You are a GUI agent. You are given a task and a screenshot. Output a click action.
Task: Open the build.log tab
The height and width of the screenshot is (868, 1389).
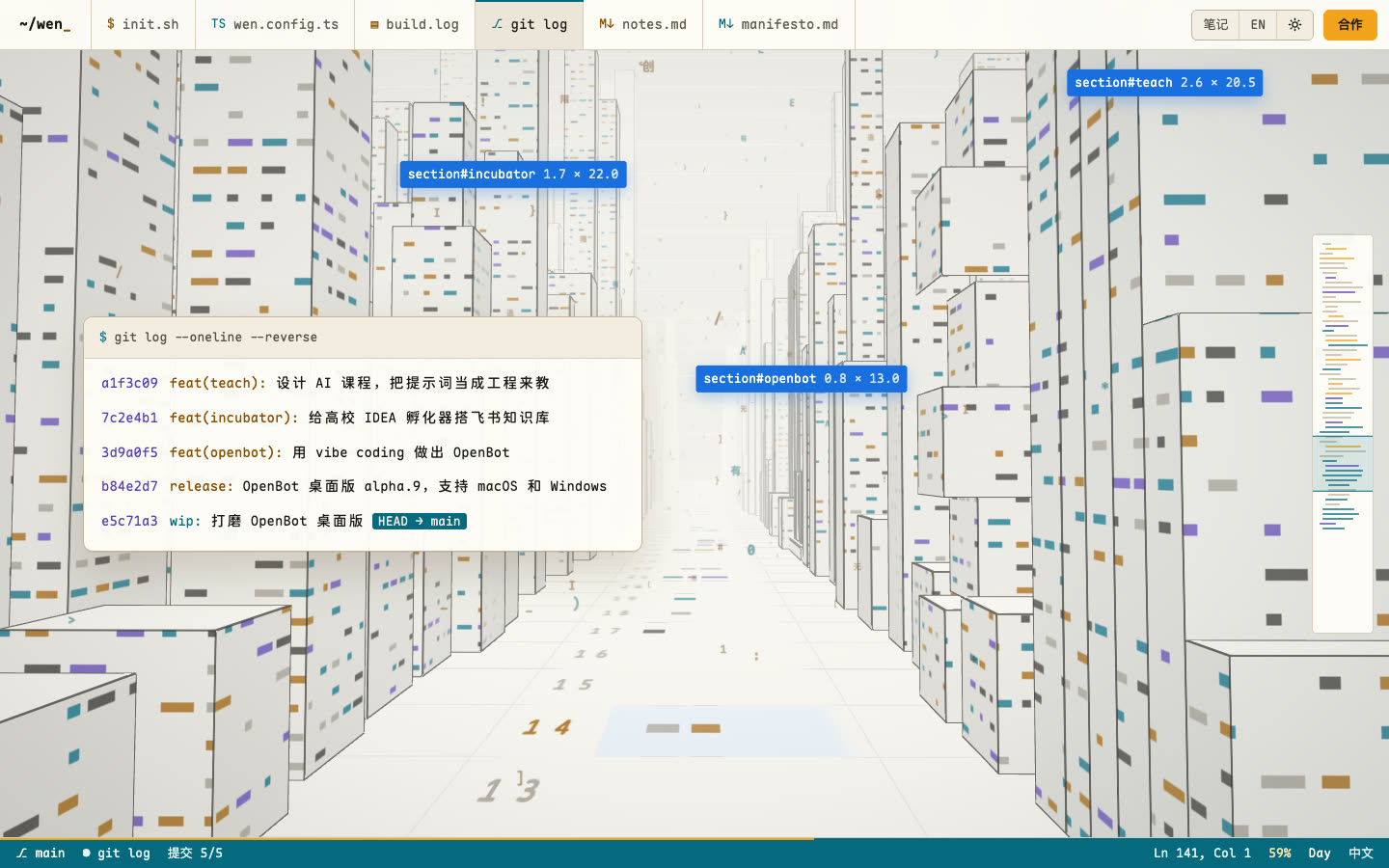tap(415, 24)
